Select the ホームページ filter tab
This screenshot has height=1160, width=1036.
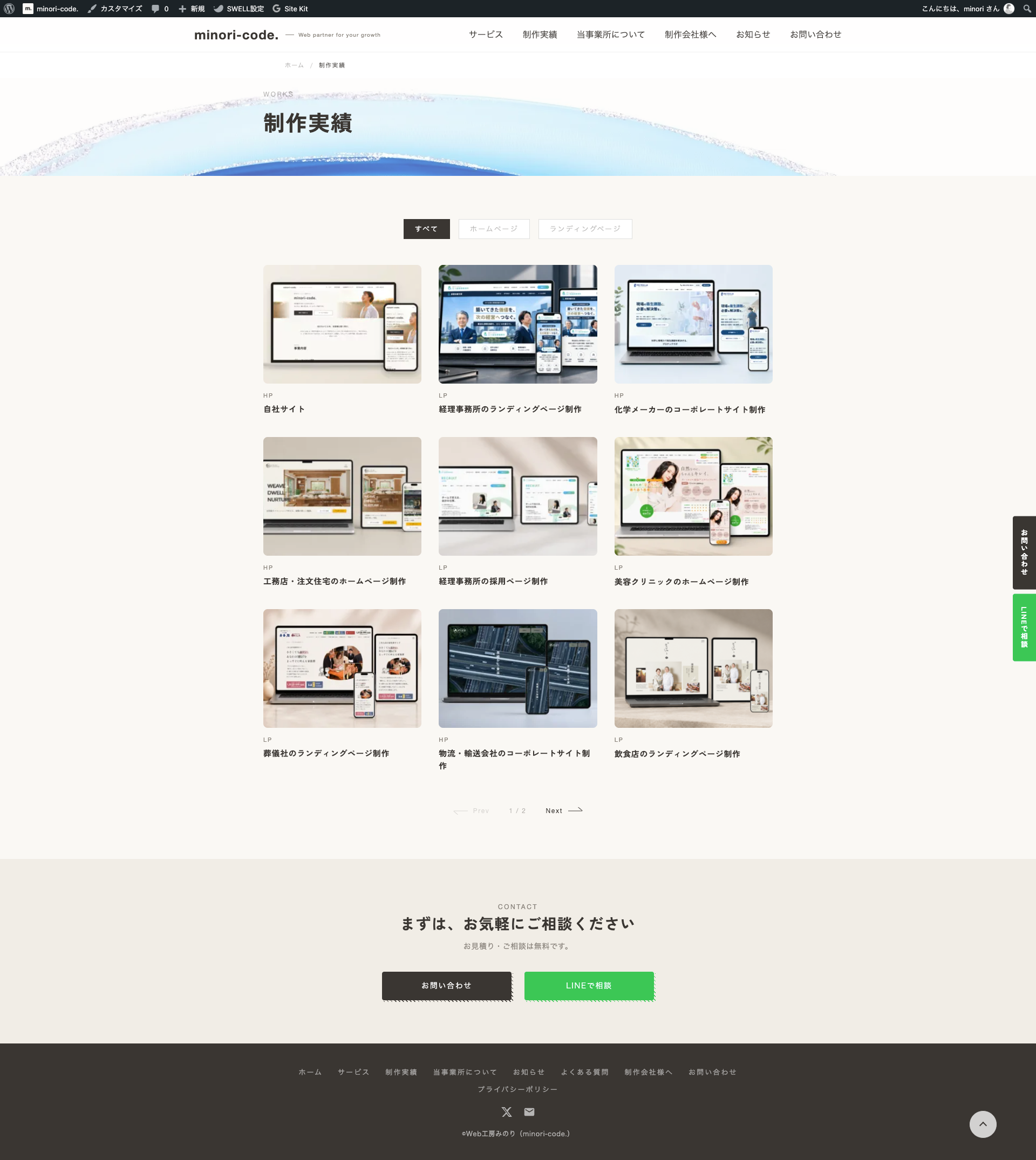[494, 229]
